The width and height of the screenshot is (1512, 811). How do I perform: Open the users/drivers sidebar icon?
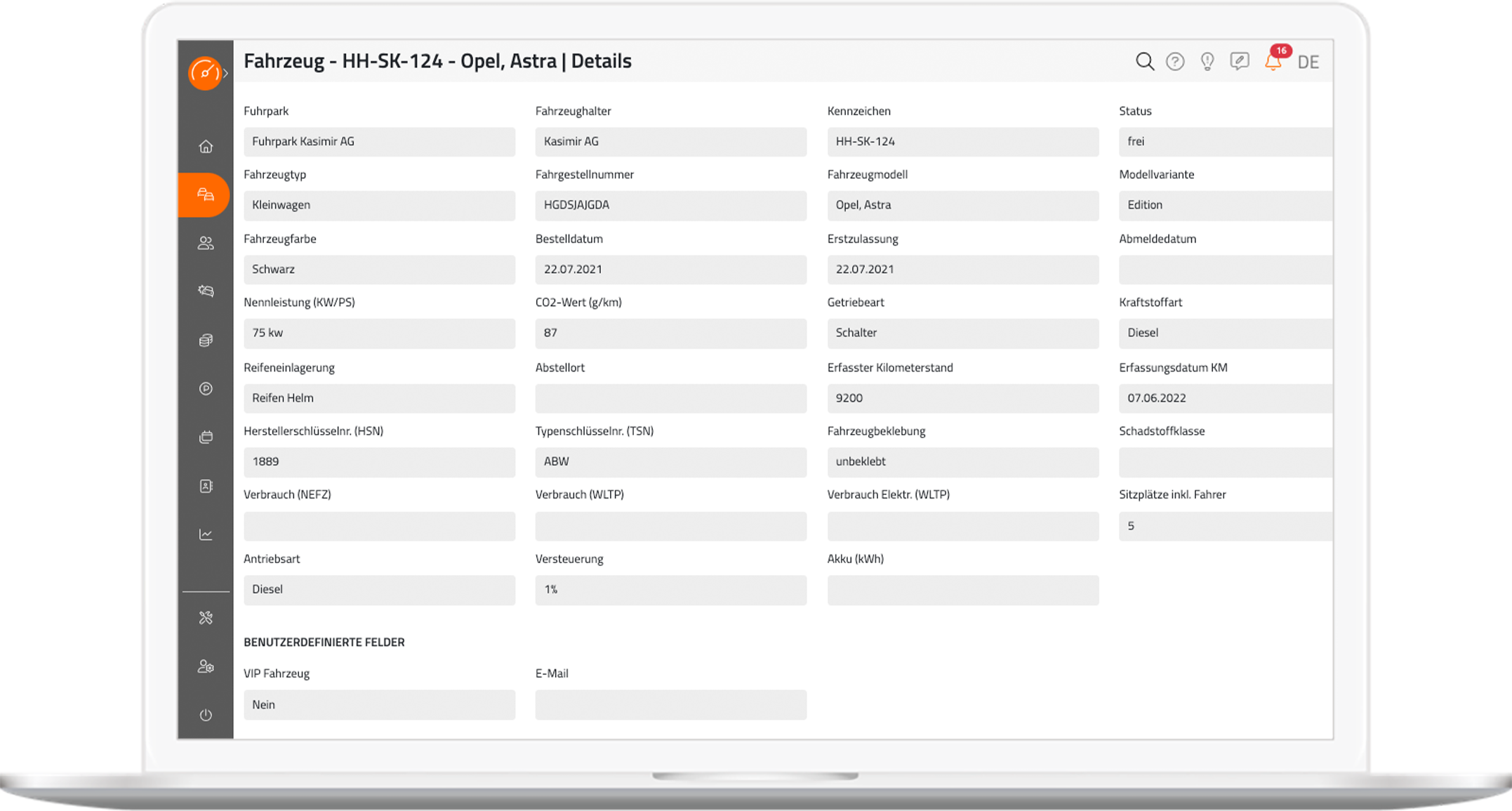coord(206,243)
